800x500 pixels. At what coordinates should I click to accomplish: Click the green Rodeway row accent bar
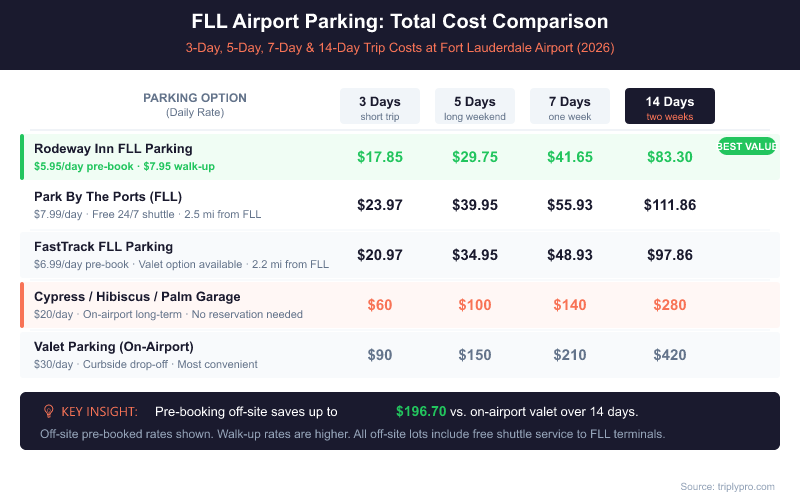click(x=22, y=156)
